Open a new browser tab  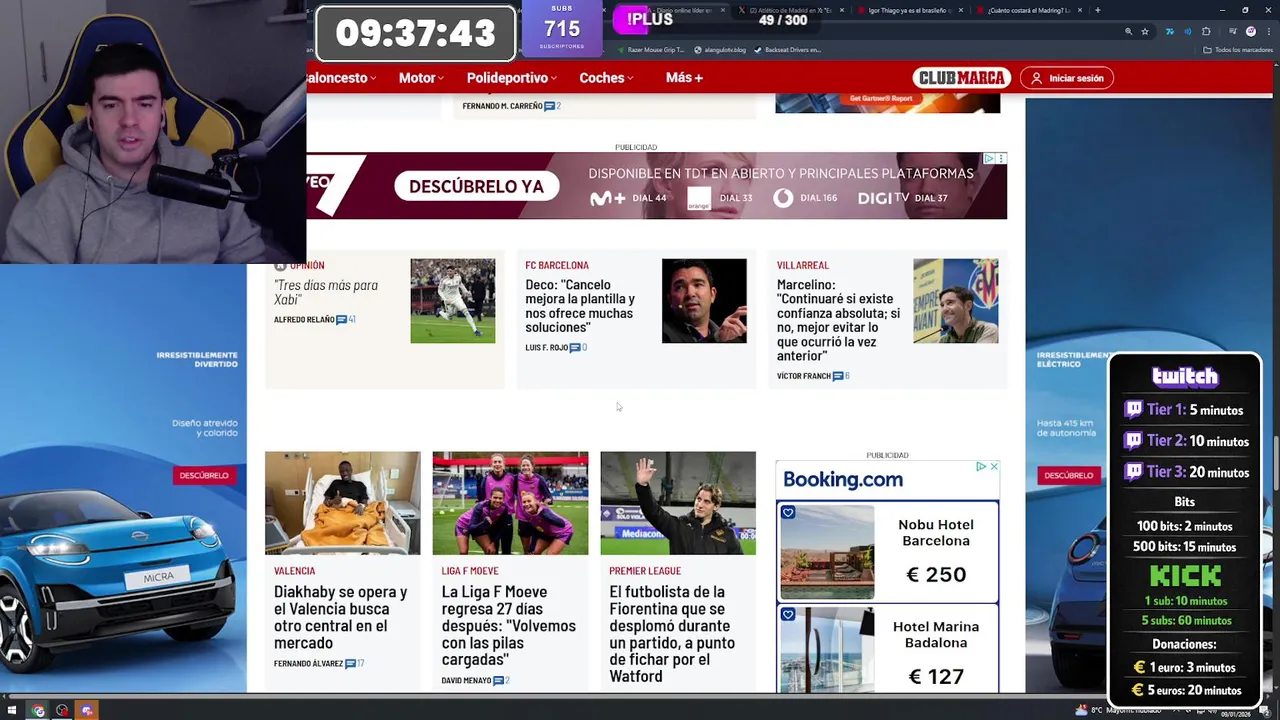1097,10
